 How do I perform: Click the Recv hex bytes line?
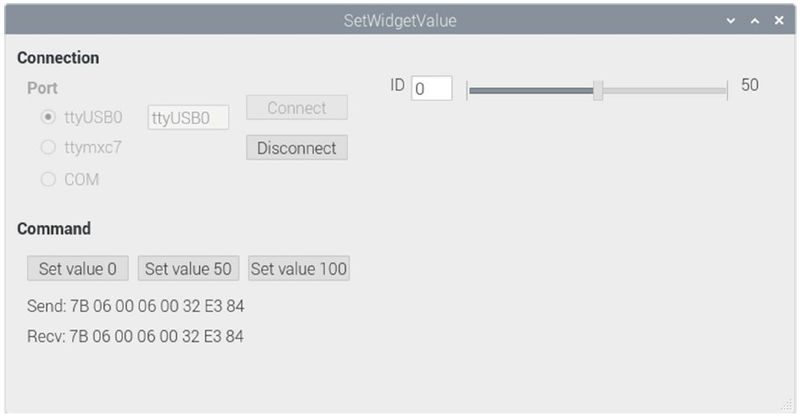click(x=135, y=336)
